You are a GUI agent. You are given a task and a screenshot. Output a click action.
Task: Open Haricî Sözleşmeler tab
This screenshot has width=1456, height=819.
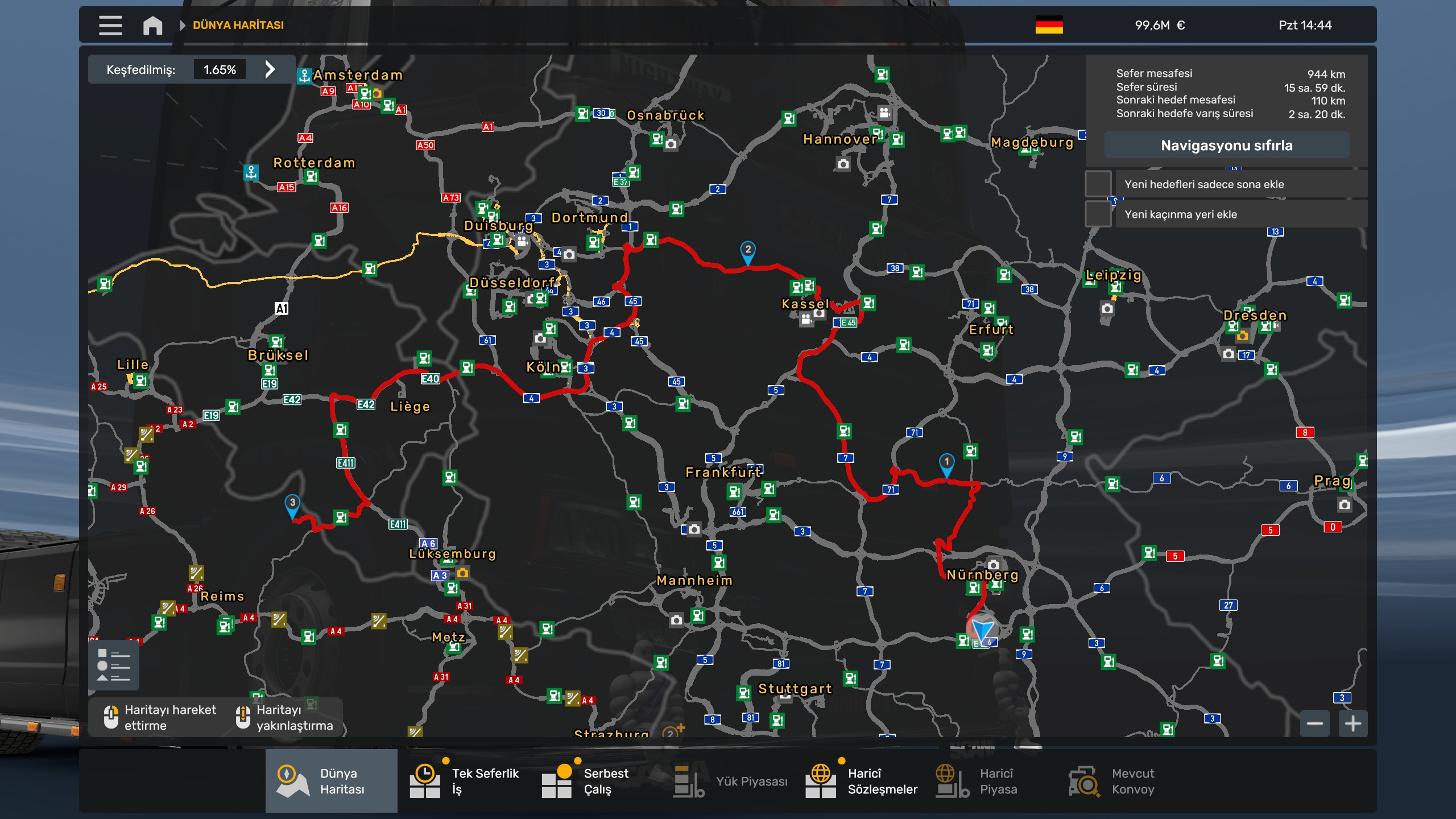[861, 781]
